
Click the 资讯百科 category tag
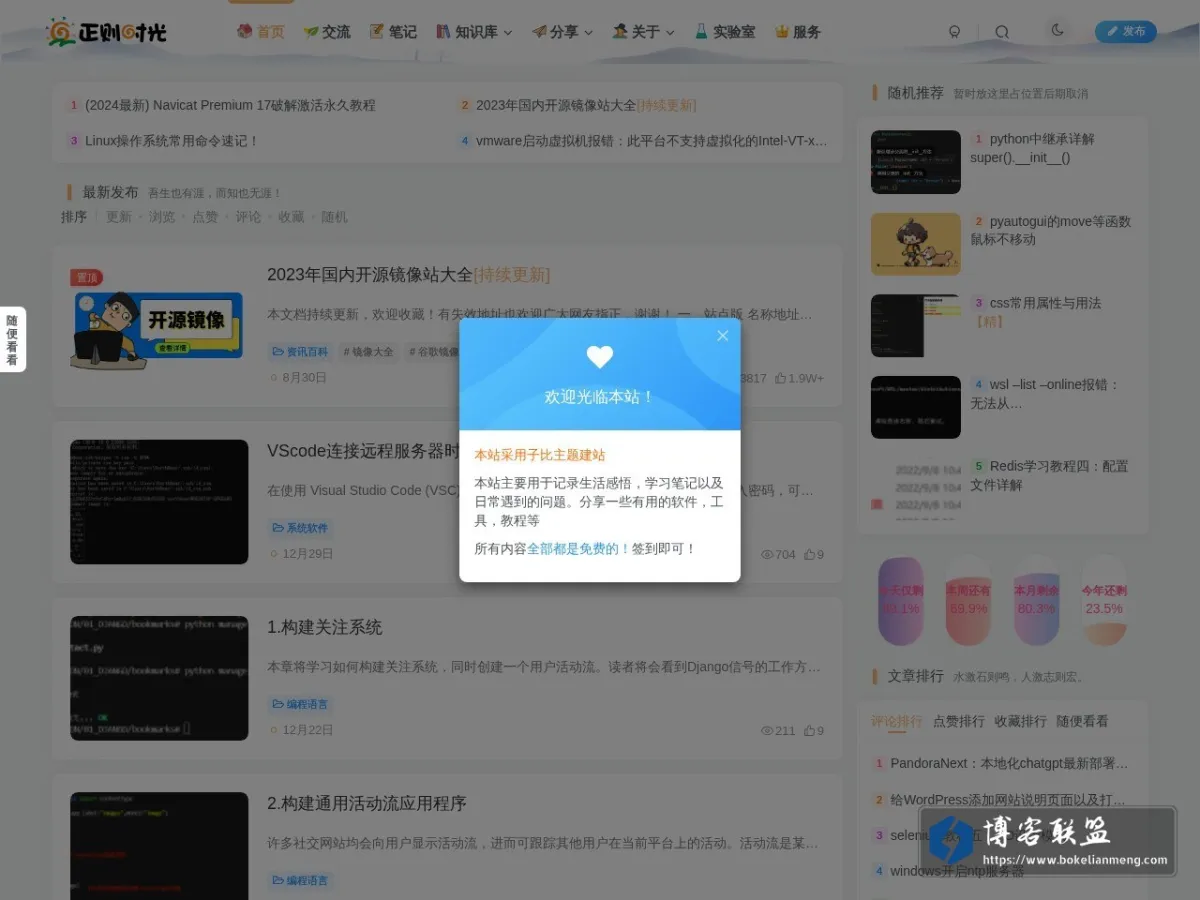[x=300, y=352]
